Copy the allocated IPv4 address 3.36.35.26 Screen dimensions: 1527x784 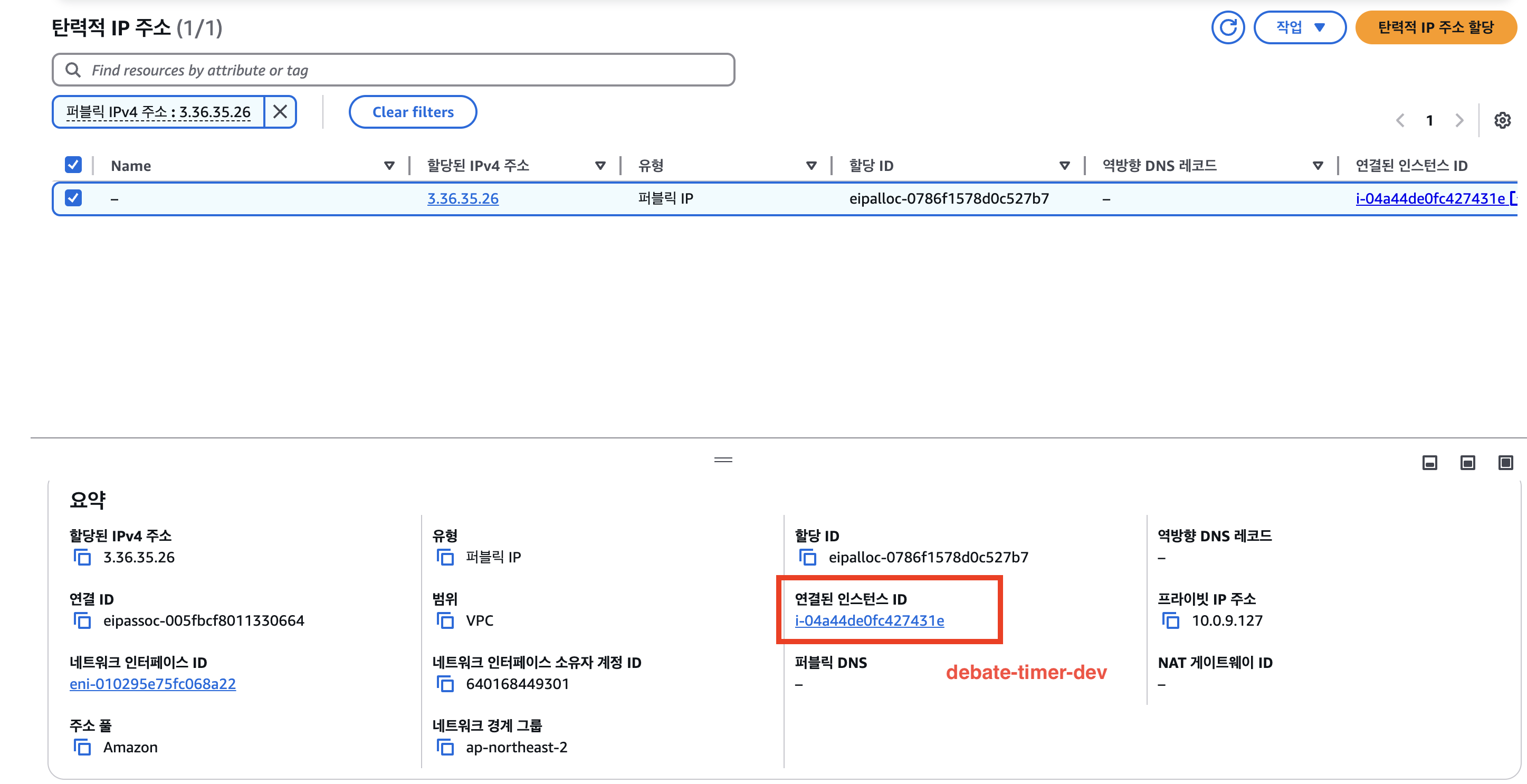pyautogui.click(x=82, y=557)
